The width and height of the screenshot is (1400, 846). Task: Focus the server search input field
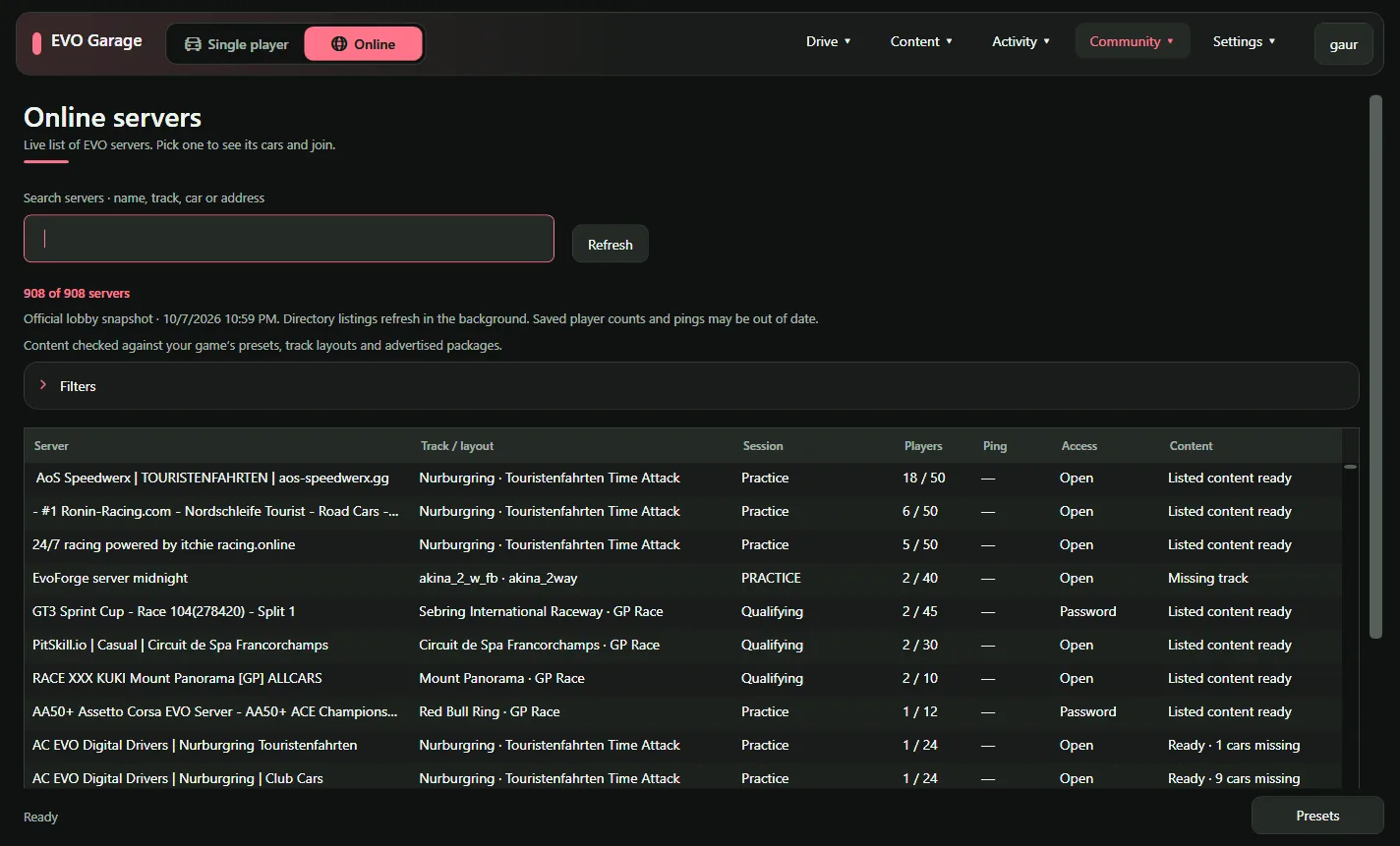pyautogui.click(x=289, y=239)
